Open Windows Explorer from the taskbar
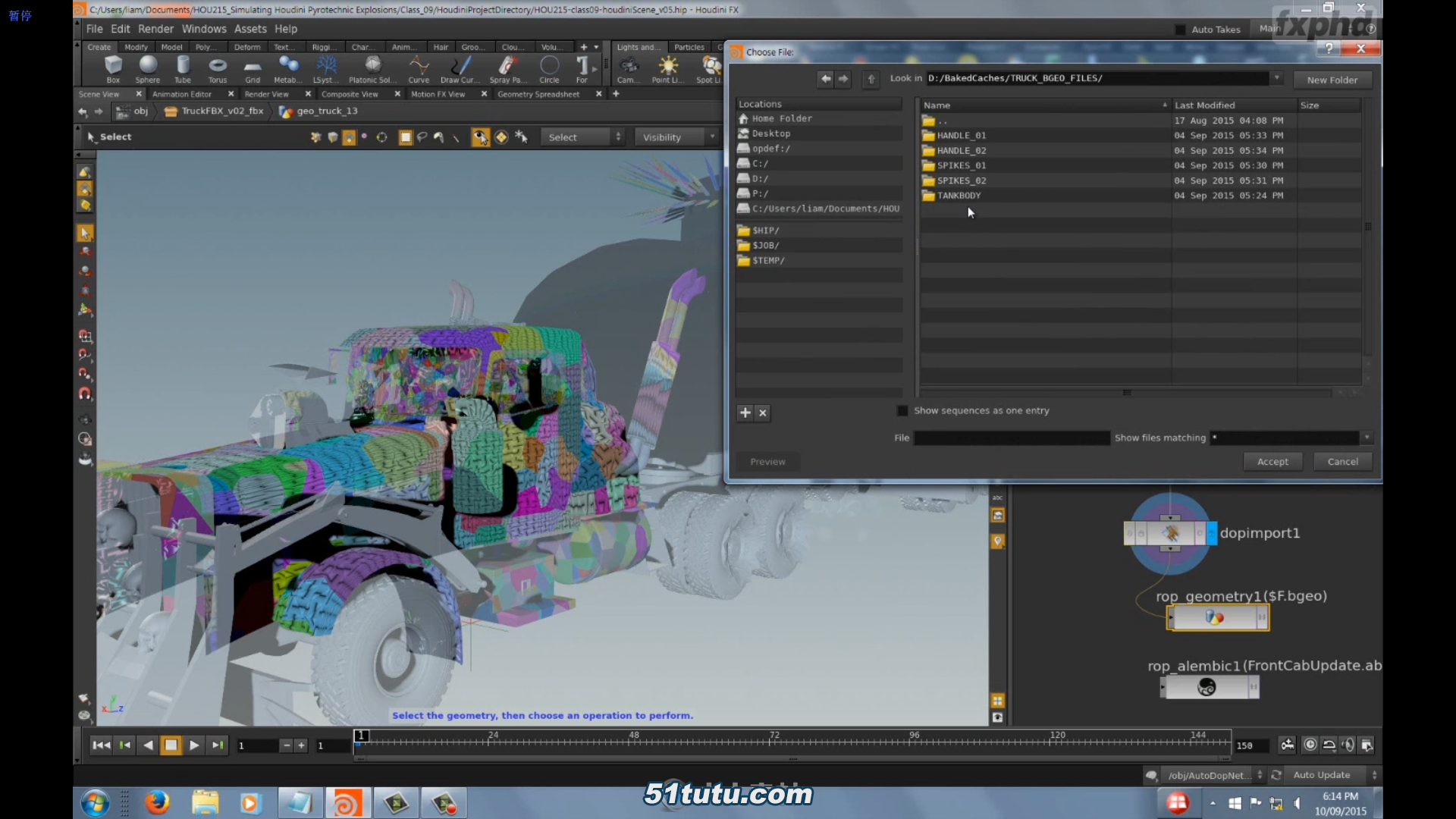 [x=205, y=802]
